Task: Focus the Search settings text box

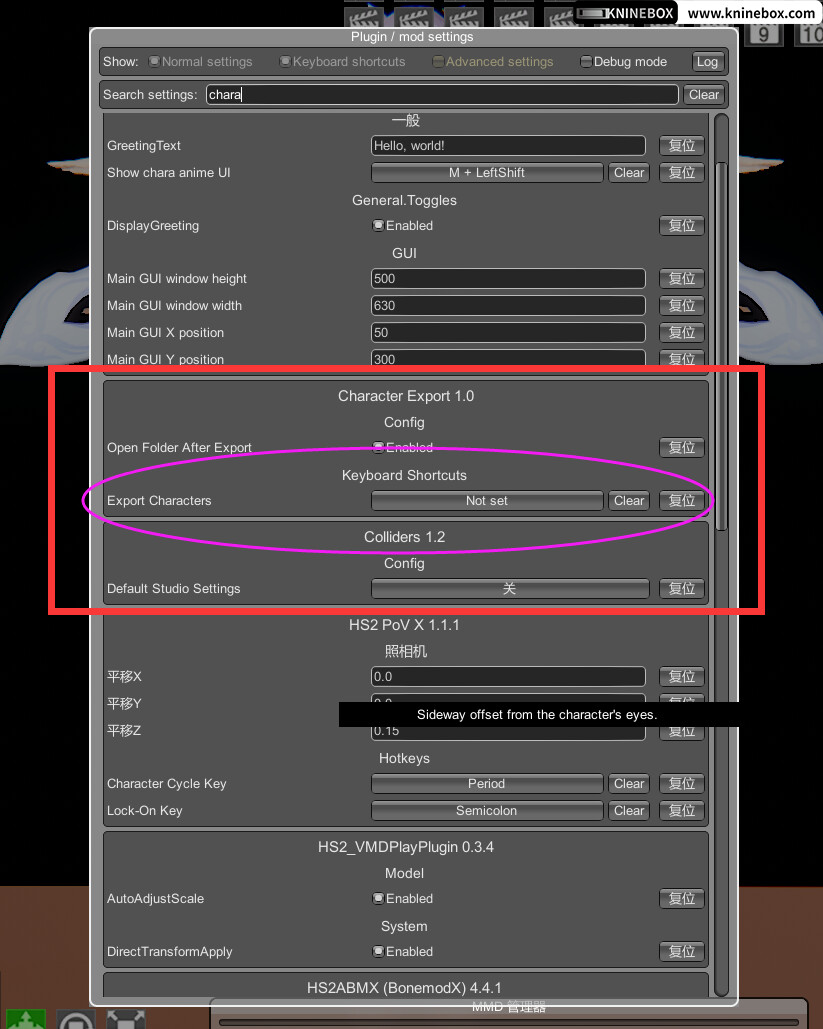Action: tap(442, 94)
